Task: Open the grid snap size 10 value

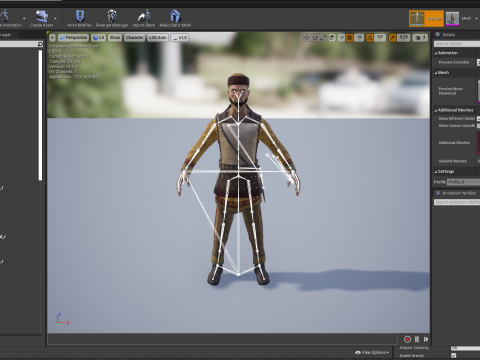Action: click(x=359, y=38)
